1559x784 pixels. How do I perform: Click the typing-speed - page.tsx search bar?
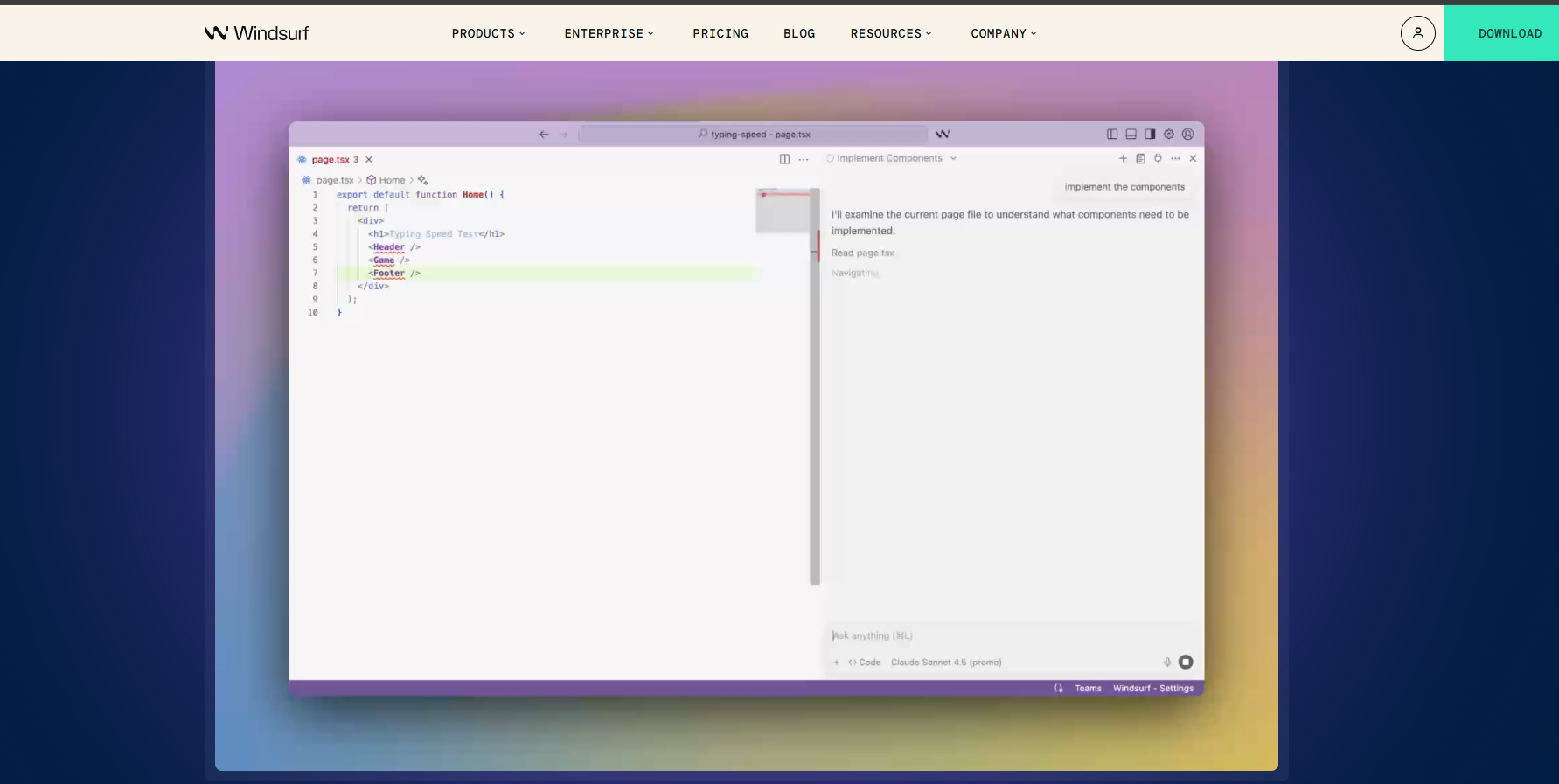point(753,135)
